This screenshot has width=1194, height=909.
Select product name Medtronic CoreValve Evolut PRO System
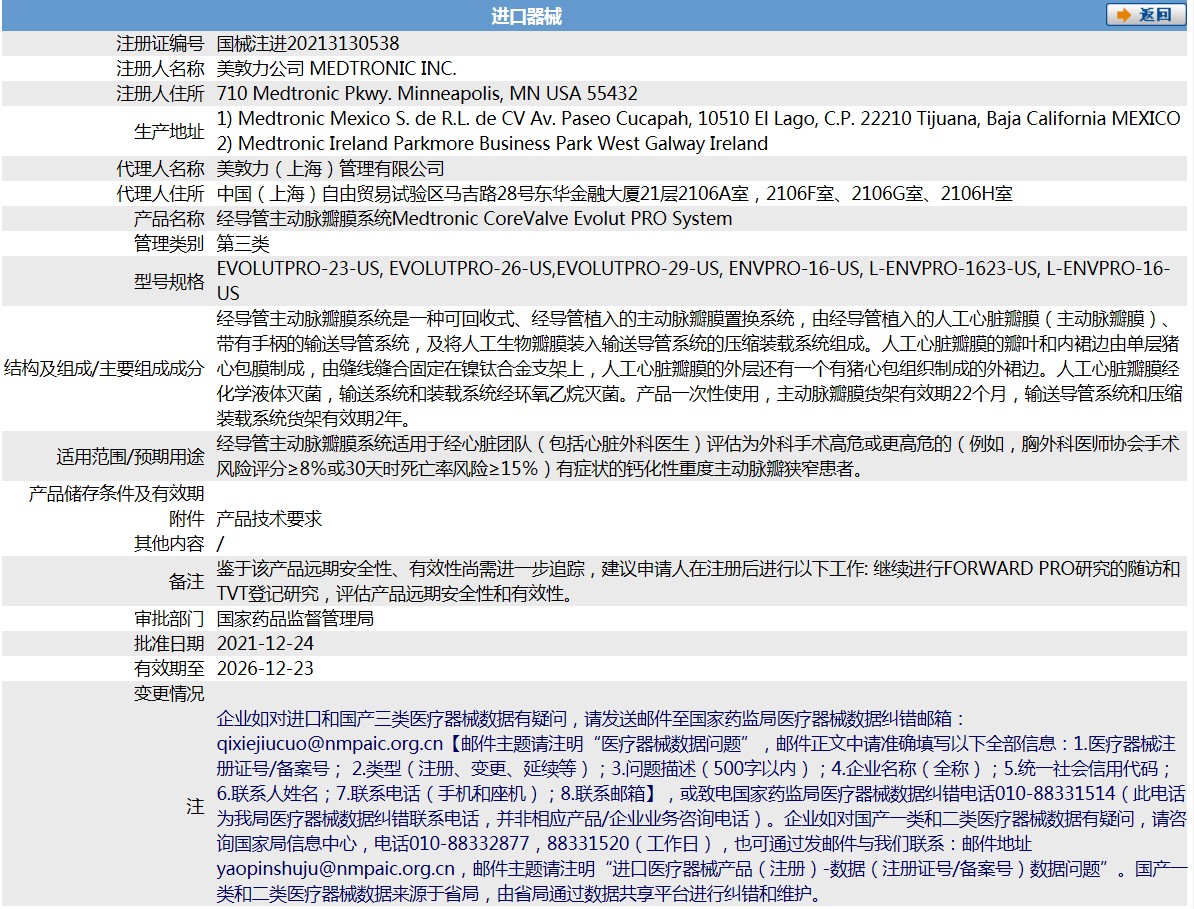(562, 218)
